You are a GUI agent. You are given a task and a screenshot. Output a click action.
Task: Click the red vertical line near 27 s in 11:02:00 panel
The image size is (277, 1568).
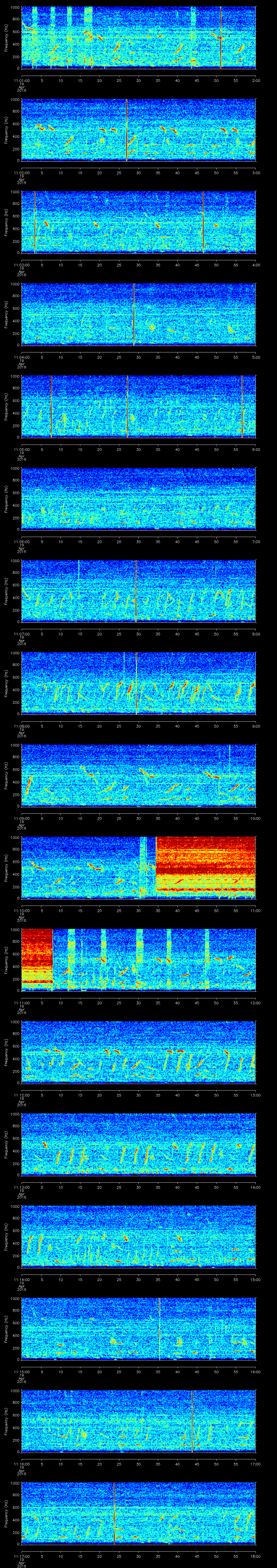click(127, 130)
